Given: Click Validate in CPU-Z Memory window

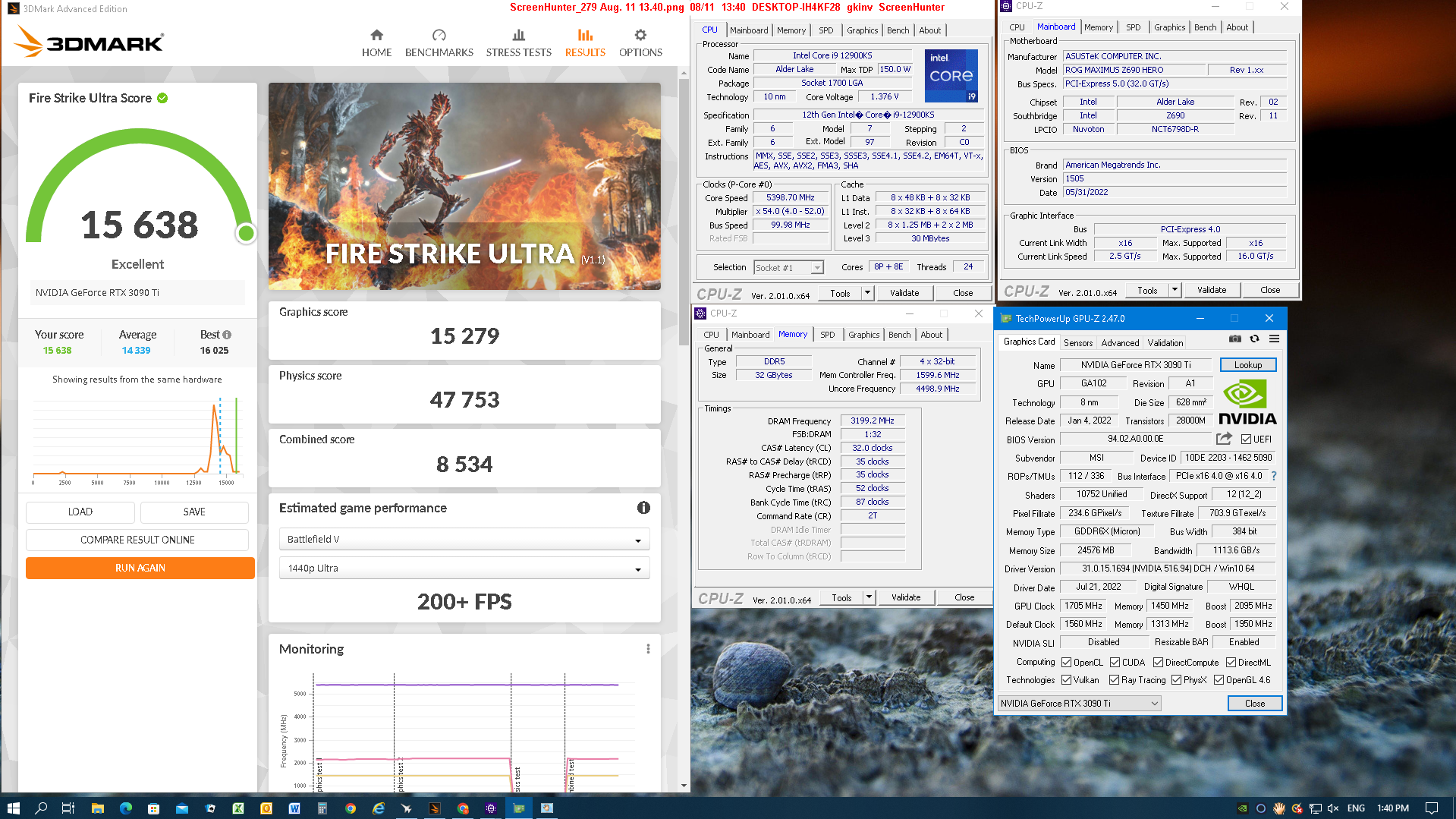Looking at the screenshot, I should coord(906,597).
